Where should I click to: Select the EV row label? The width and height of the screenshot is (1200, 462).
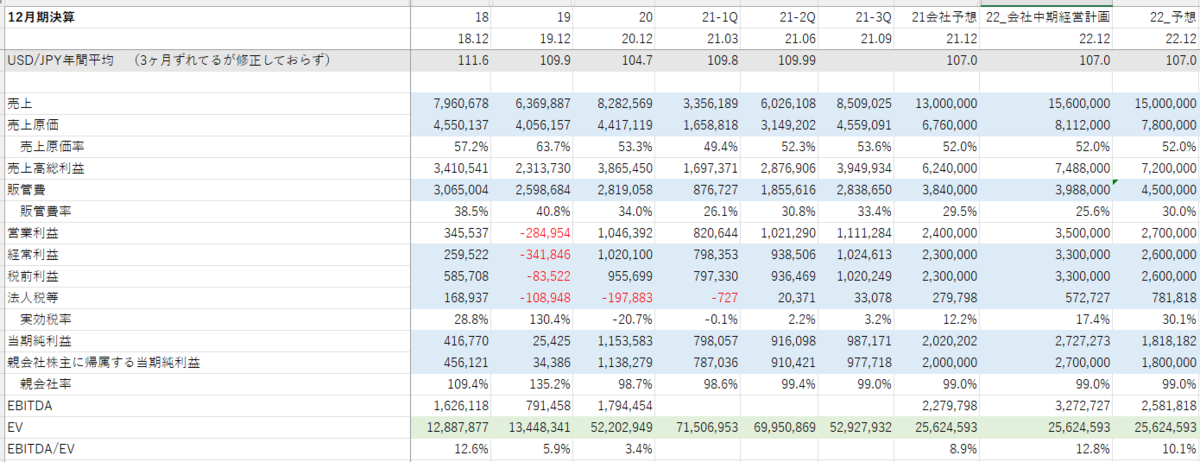[x=14, y=426]
